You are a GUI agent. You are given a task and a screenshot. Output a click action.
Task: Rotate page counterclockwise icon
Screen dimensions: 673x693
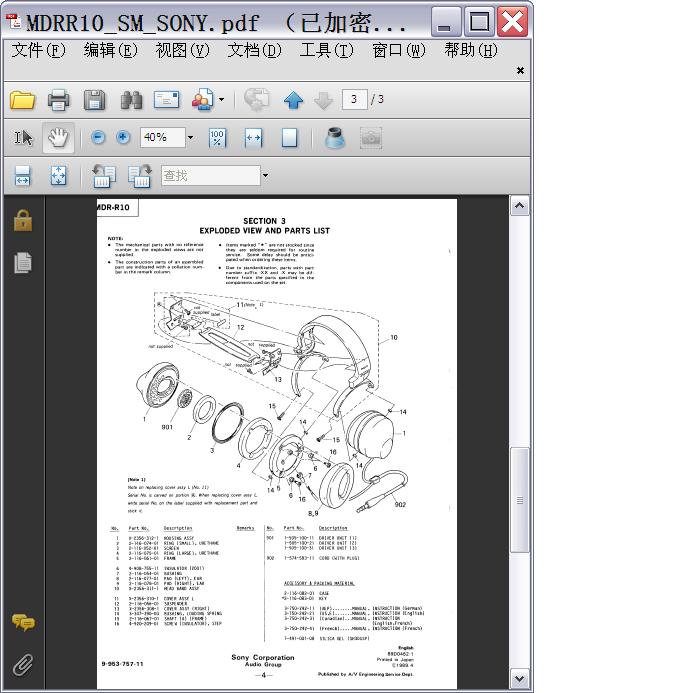(x=103, y=176)
